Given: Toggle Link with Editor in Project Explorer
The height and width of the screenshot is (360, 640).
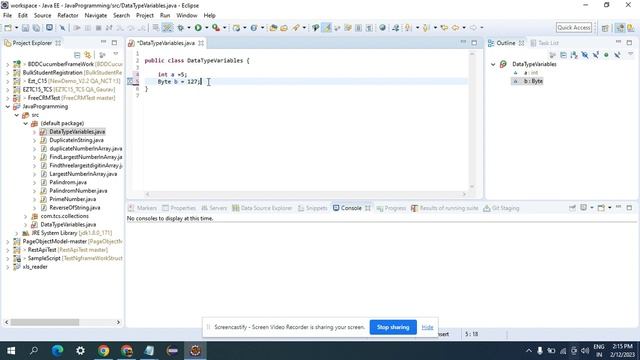Looking at the screenshot, I should click(88, 55).
